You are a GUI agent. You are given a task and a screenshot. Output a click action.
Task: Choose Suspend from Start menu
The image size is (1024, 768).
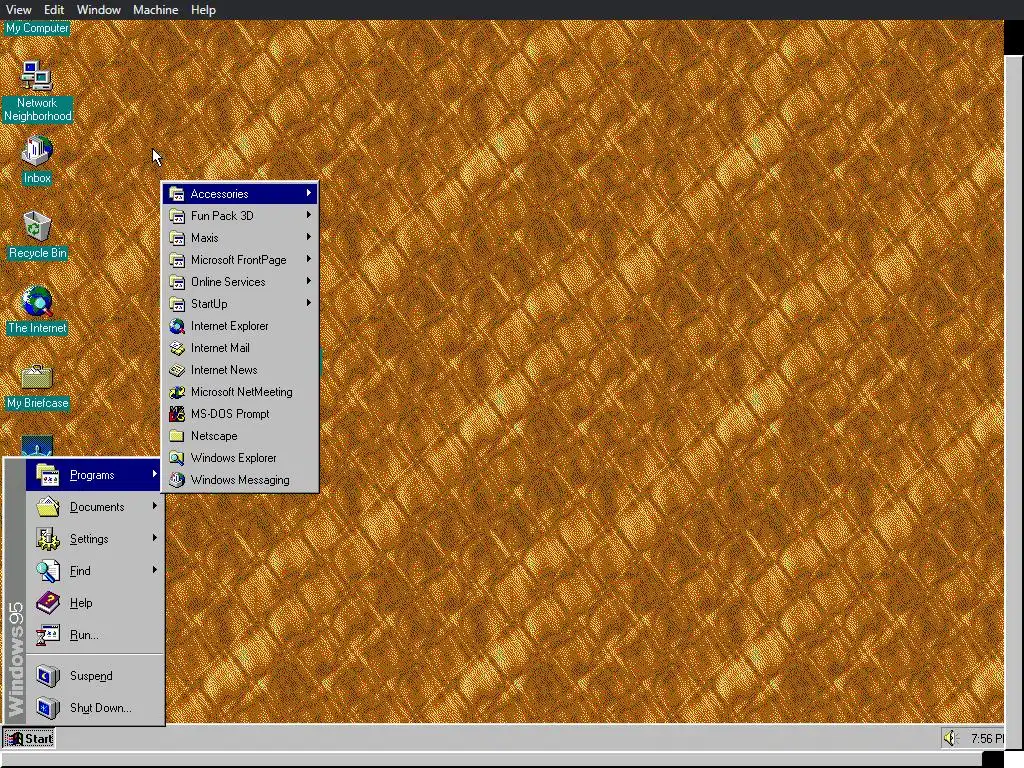coord(95,676)
